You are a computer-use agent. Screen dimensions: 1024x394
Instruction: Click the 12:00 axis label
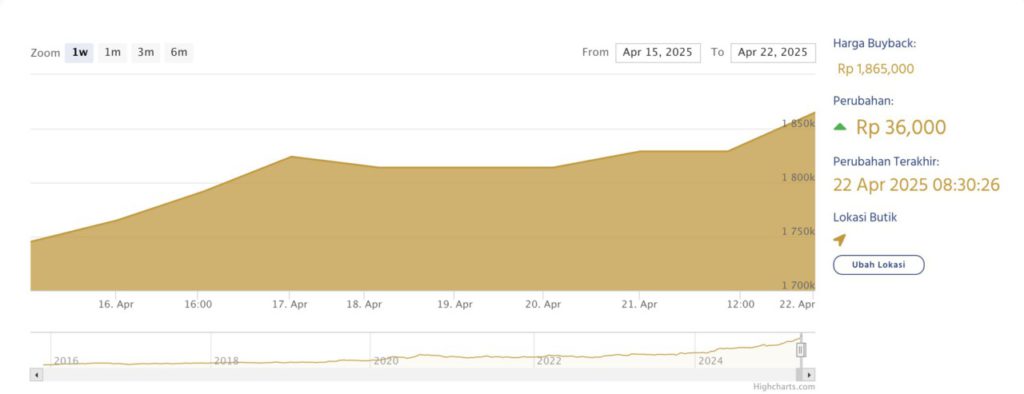[x=741, y=304]
